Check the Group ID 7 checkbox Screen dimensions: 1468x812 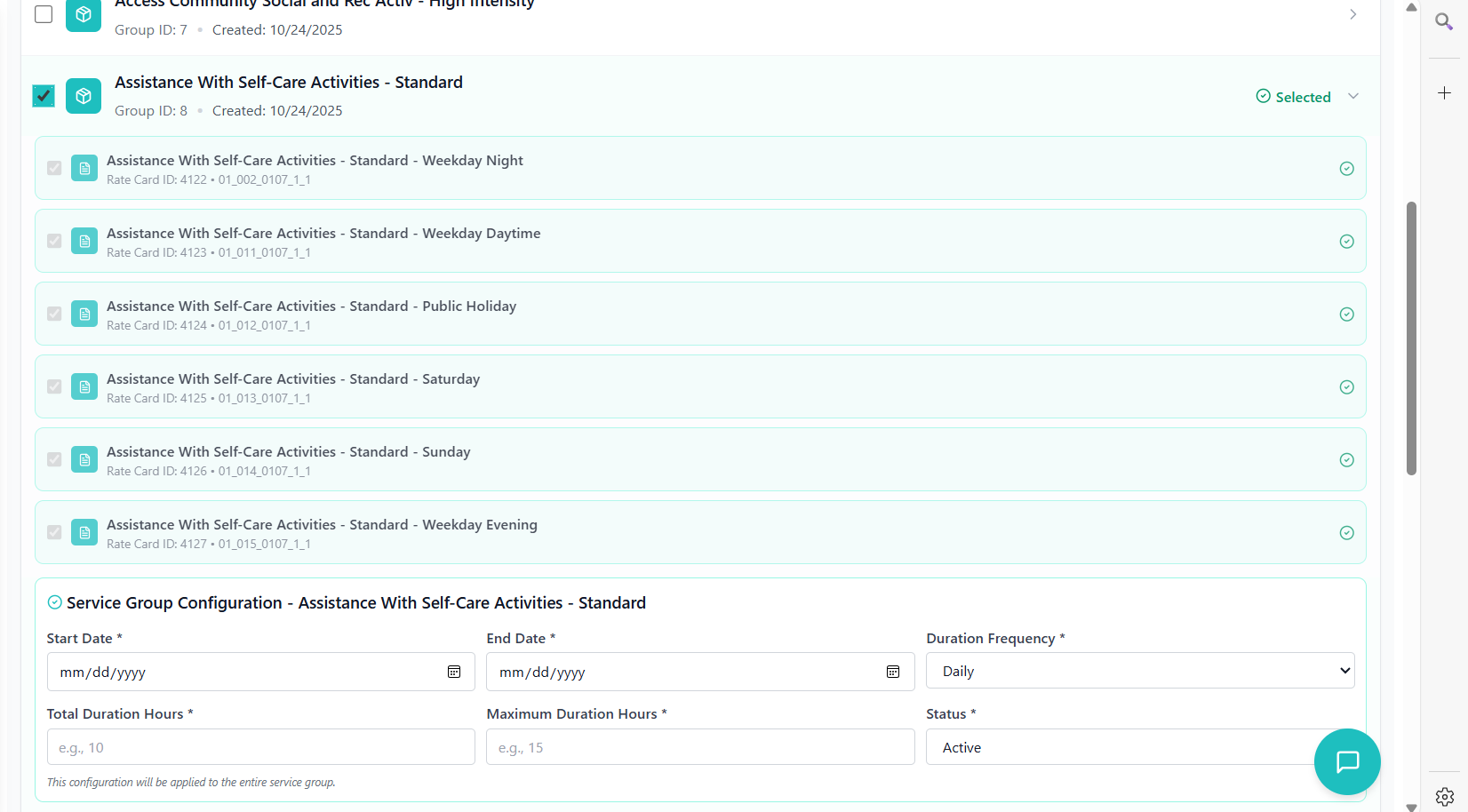pos(44,14)
